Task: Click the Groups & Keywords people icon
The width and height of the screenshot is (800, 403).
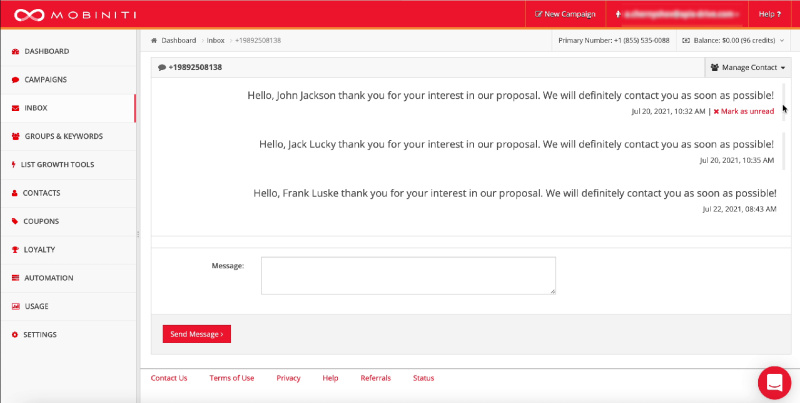Action: [14, 136]
